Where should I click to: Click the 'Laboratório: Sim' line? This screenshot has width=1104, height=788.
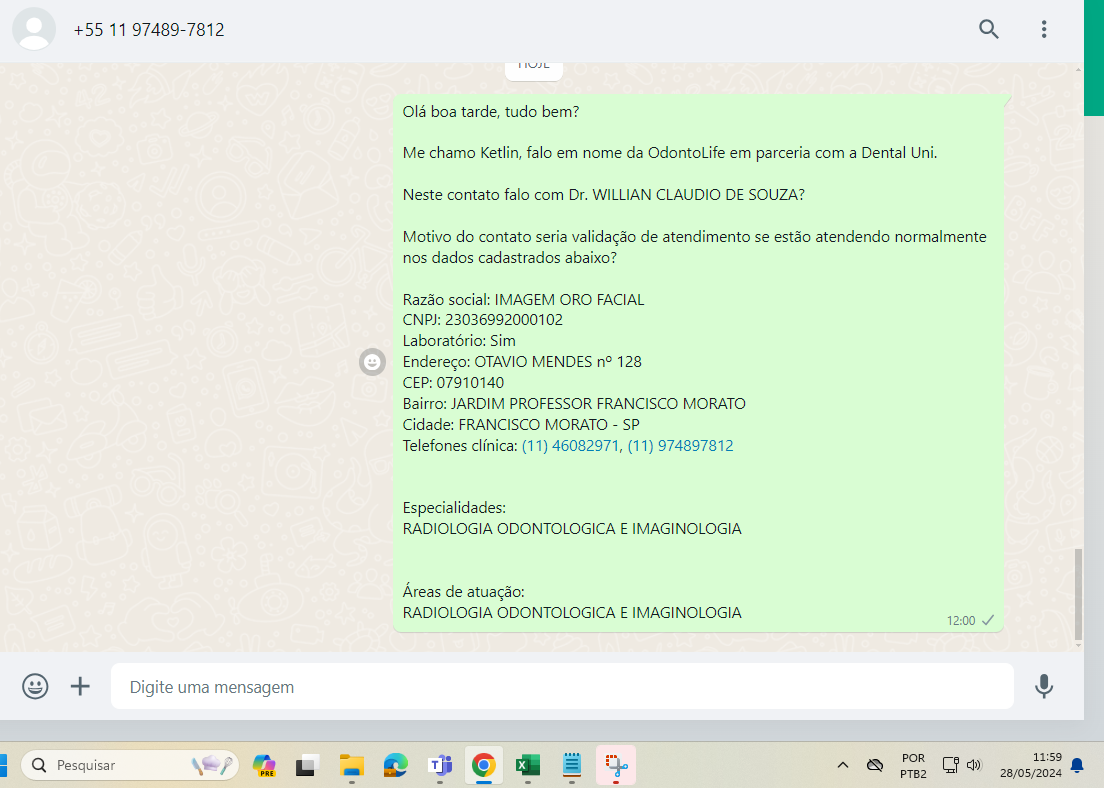[458, 341]
